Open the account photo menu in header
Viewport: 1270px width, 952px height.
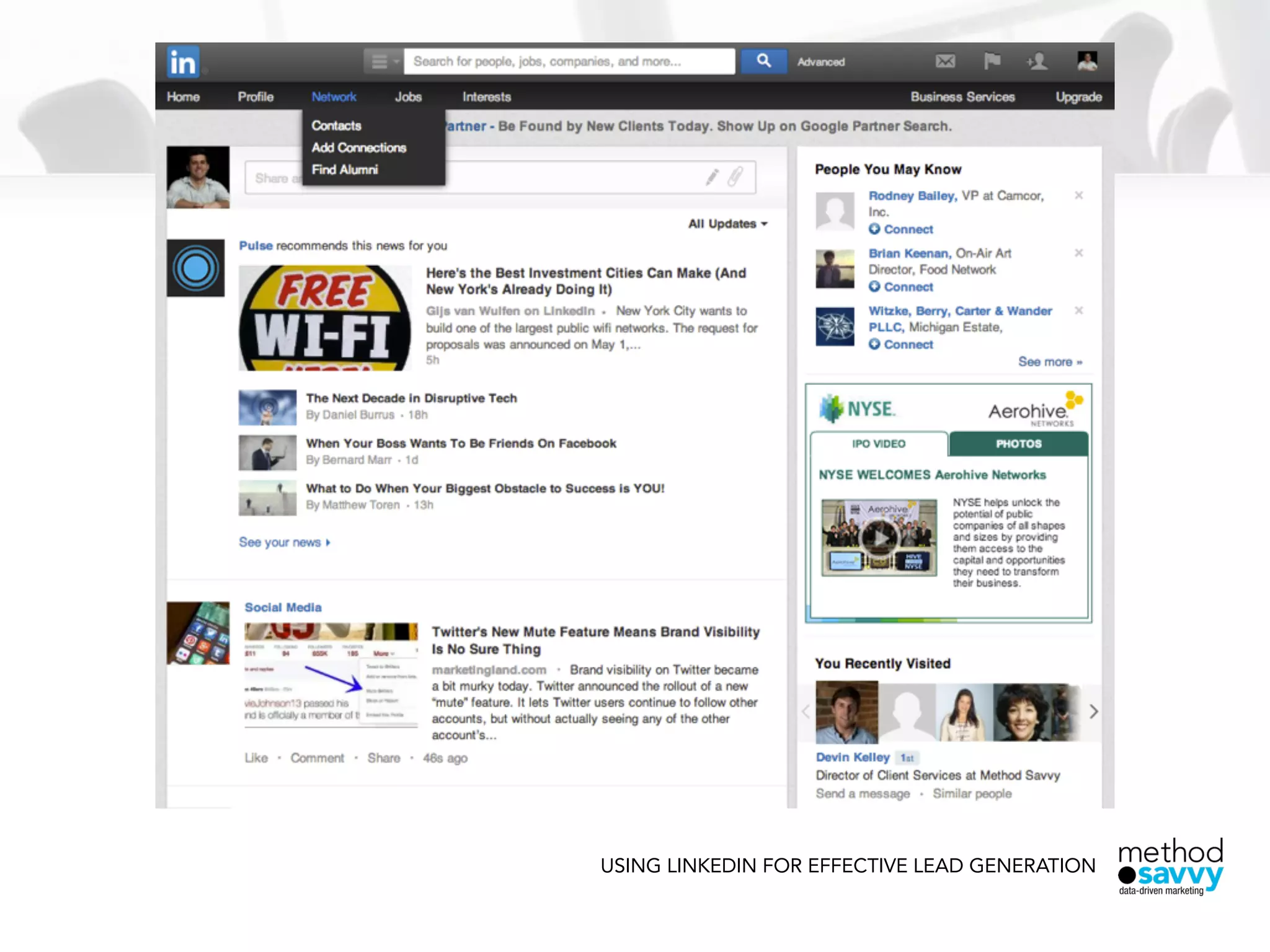pos(1087,61)
